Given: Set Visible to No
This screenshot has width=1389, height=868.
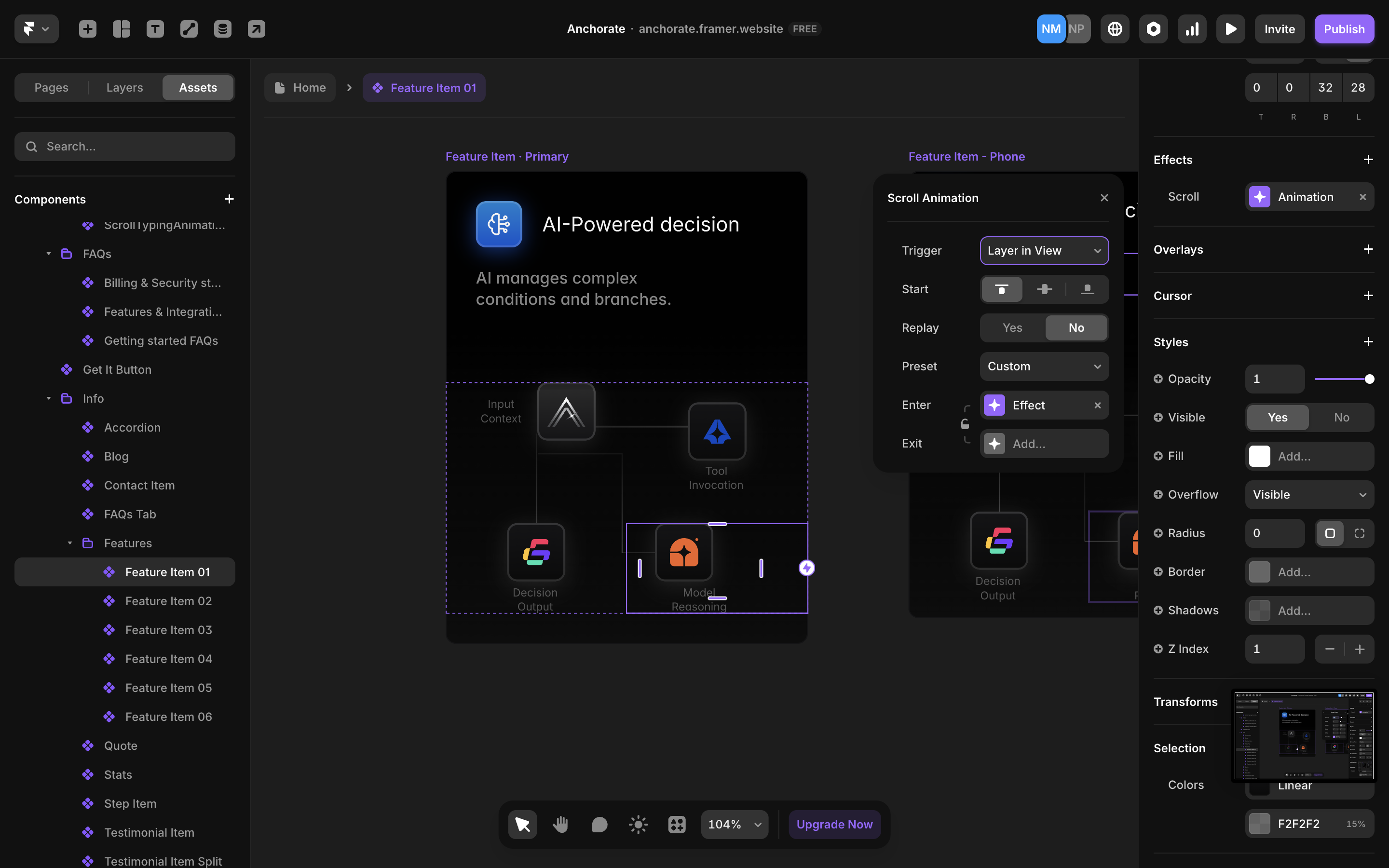Looking at the screenshot, I should pyautogui.click(x=1341, y=417).
